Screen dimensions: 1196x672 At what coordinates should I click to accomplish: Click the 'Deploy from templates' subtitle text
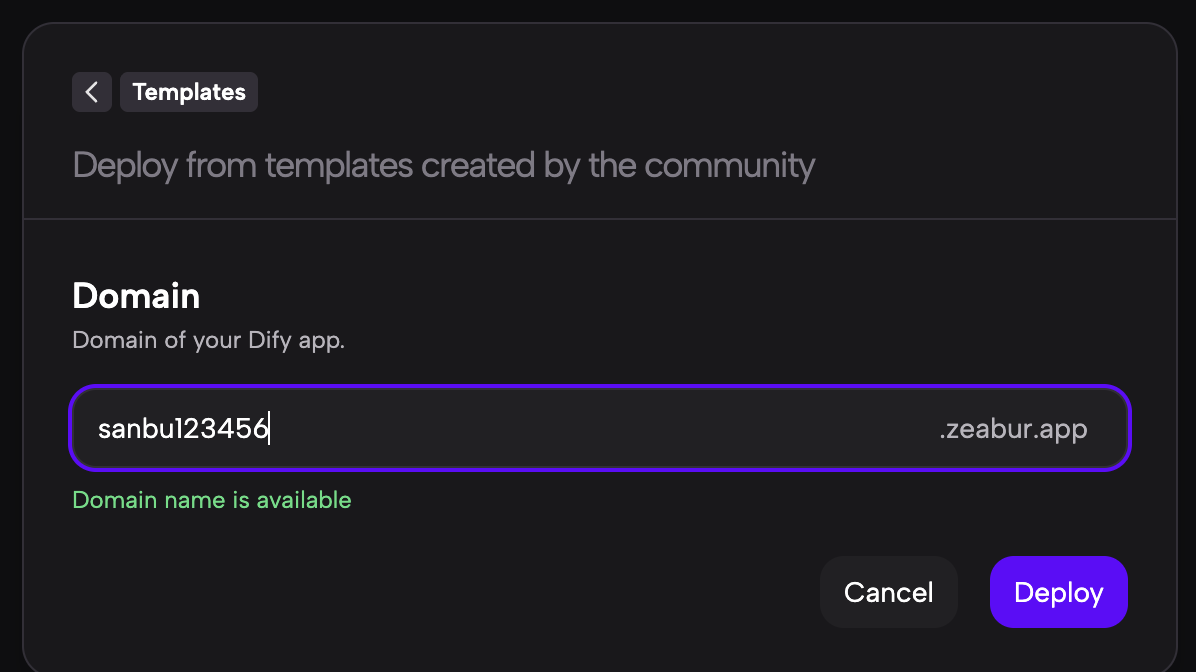tap(443, 165)
